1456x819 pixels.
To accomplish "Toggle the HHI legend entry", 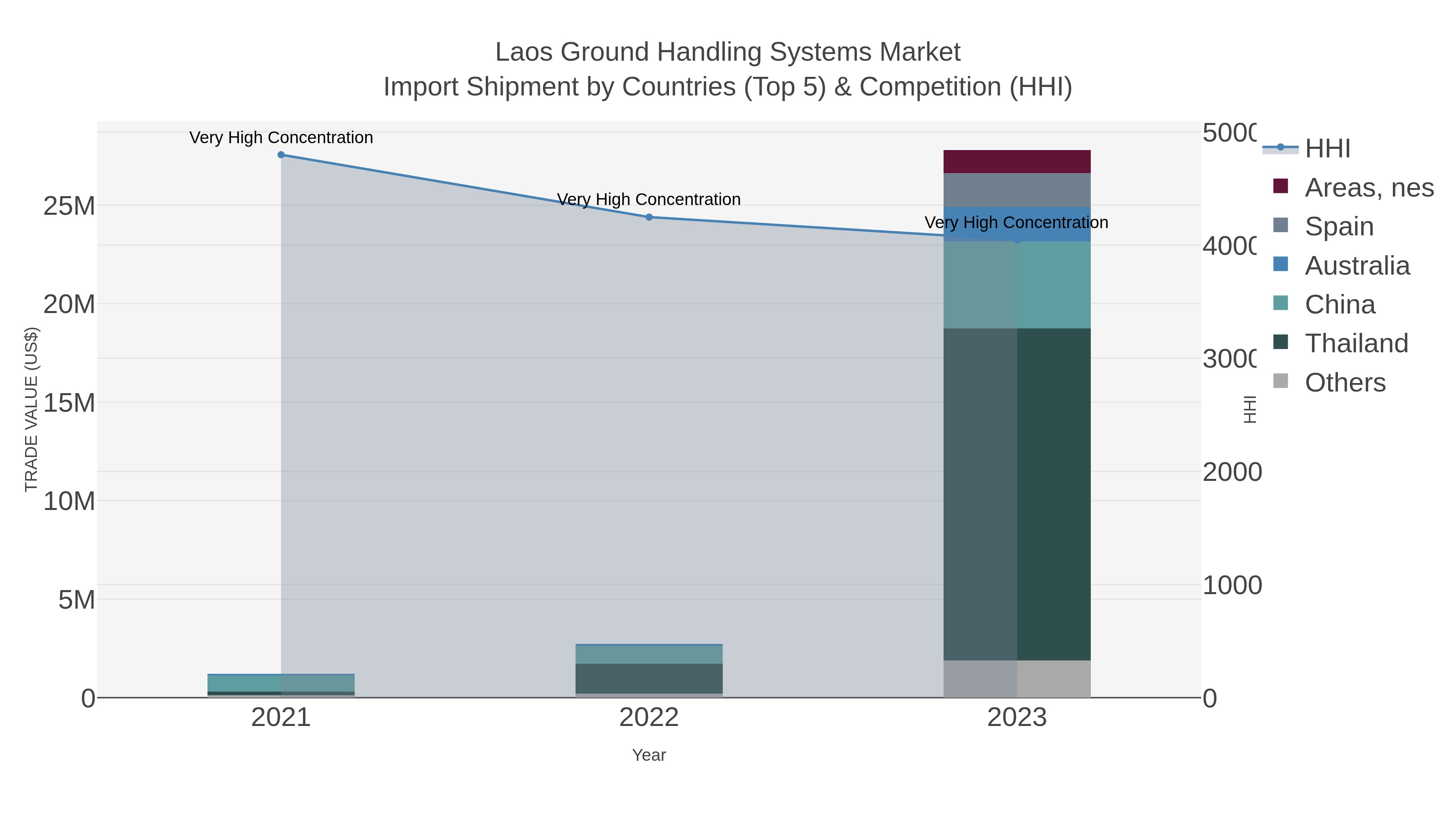I will tap(1307, 149).
